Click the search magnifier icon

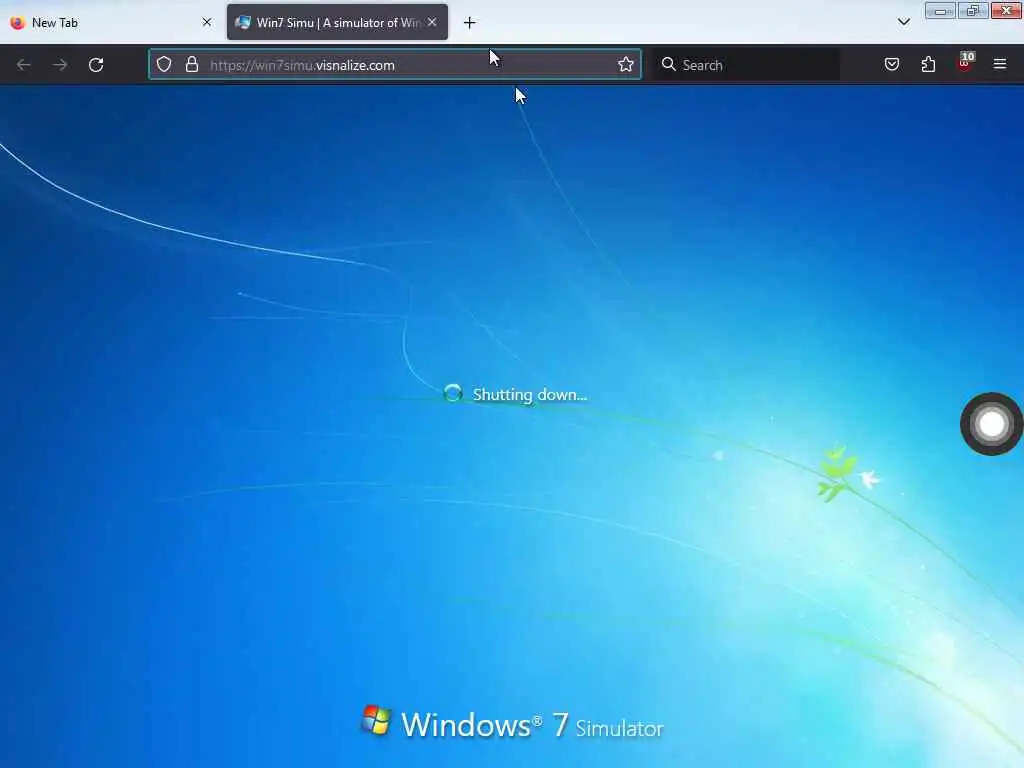(x=668, y=64)
